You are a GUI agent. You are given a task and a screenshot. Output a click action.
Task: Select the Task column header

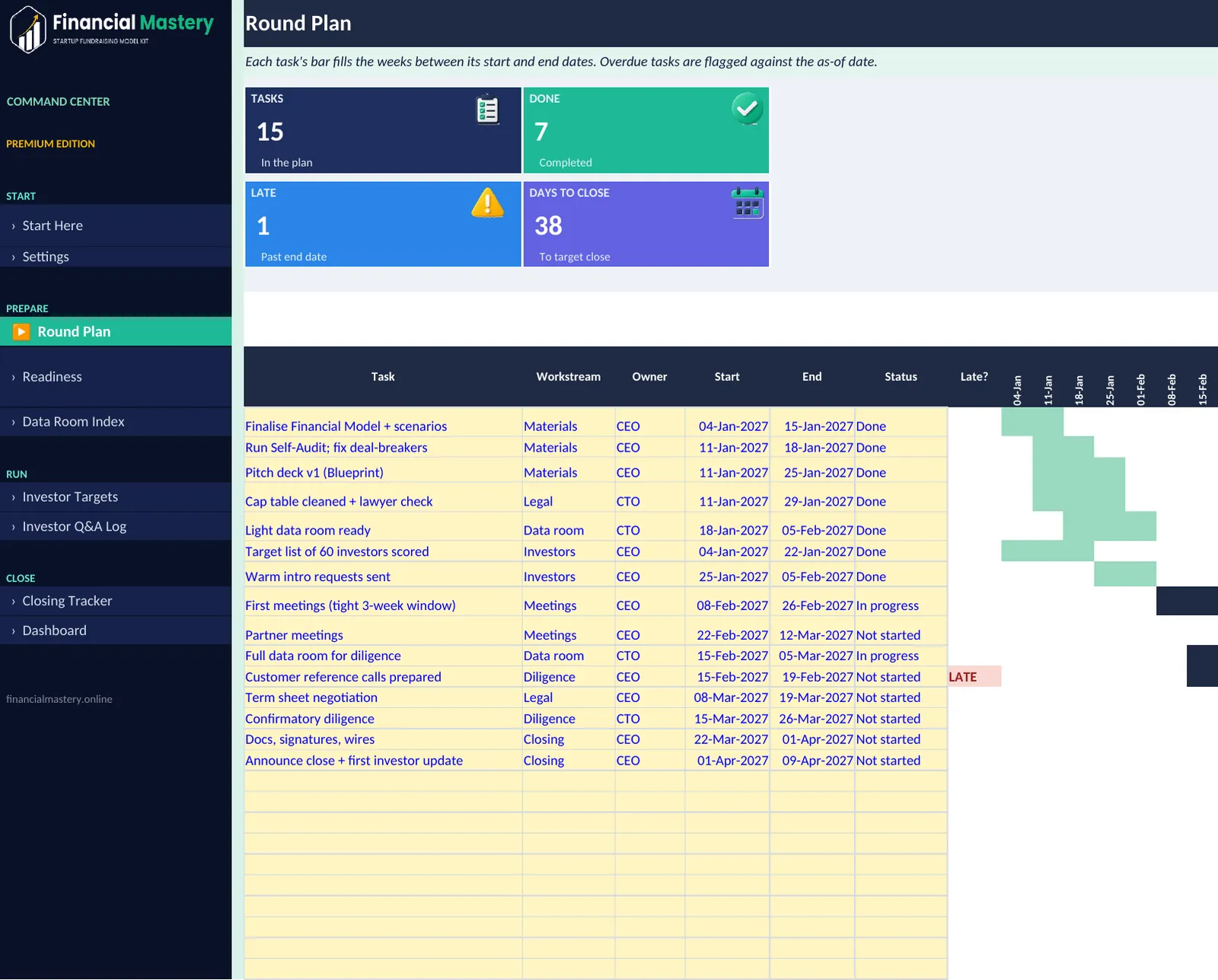pyautogui.click(x=383, y=377)
